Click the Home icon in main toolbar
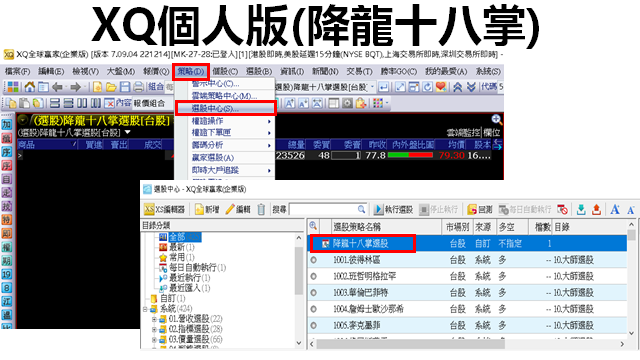The image size is (640, 360). (x=30, y=87)
